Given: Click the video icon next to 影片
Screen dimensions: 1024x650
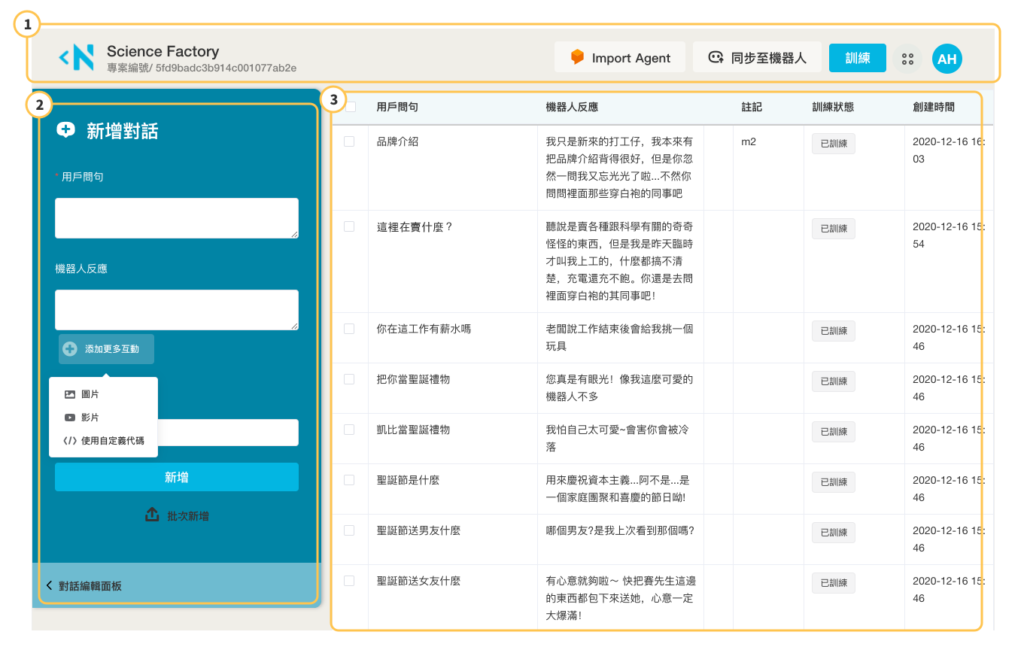Looking at the screenshot, I should point(69,417).
